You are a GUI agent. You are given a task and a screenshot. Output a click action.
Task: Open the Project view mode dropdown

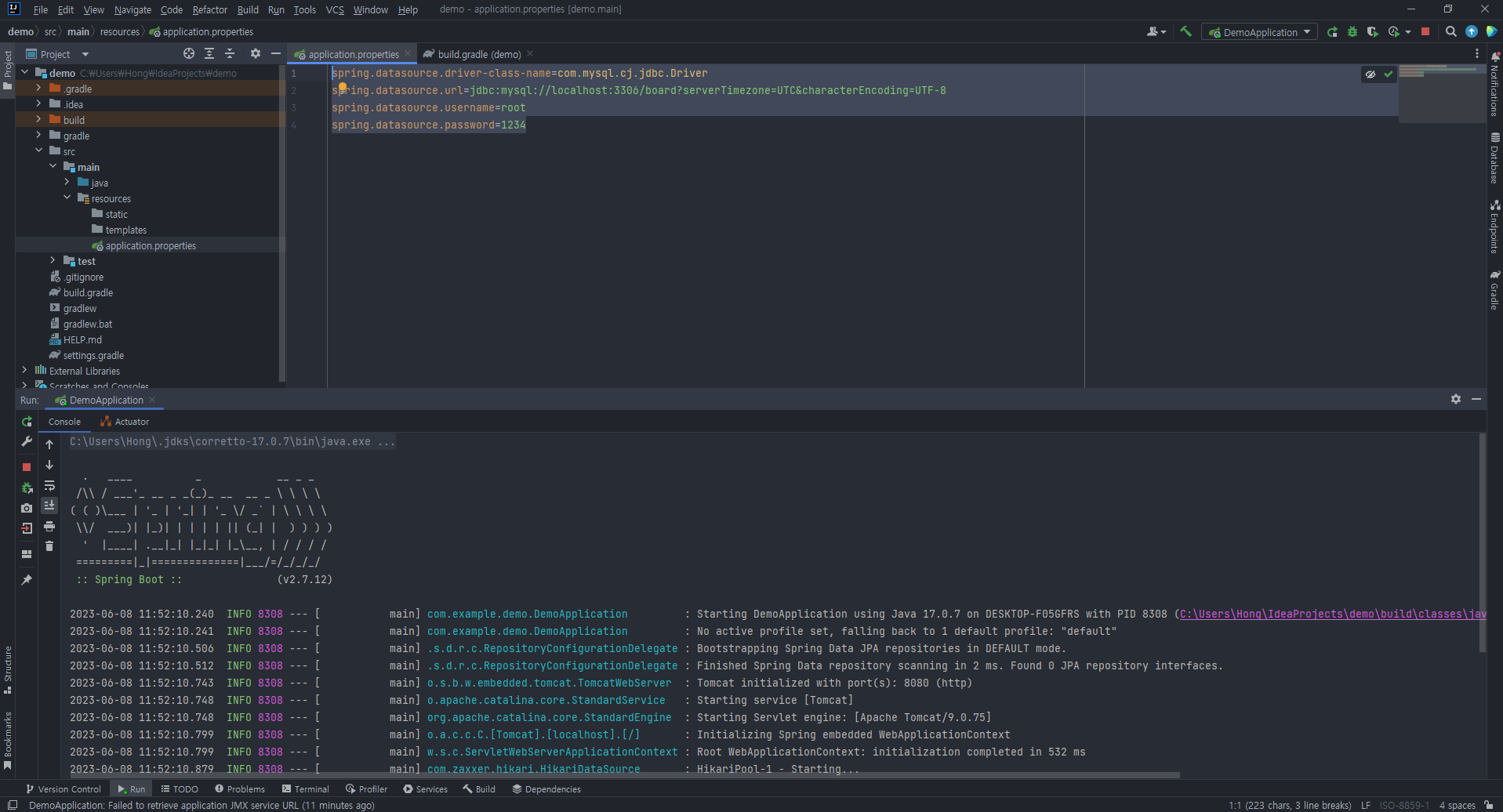coord(58,54)
